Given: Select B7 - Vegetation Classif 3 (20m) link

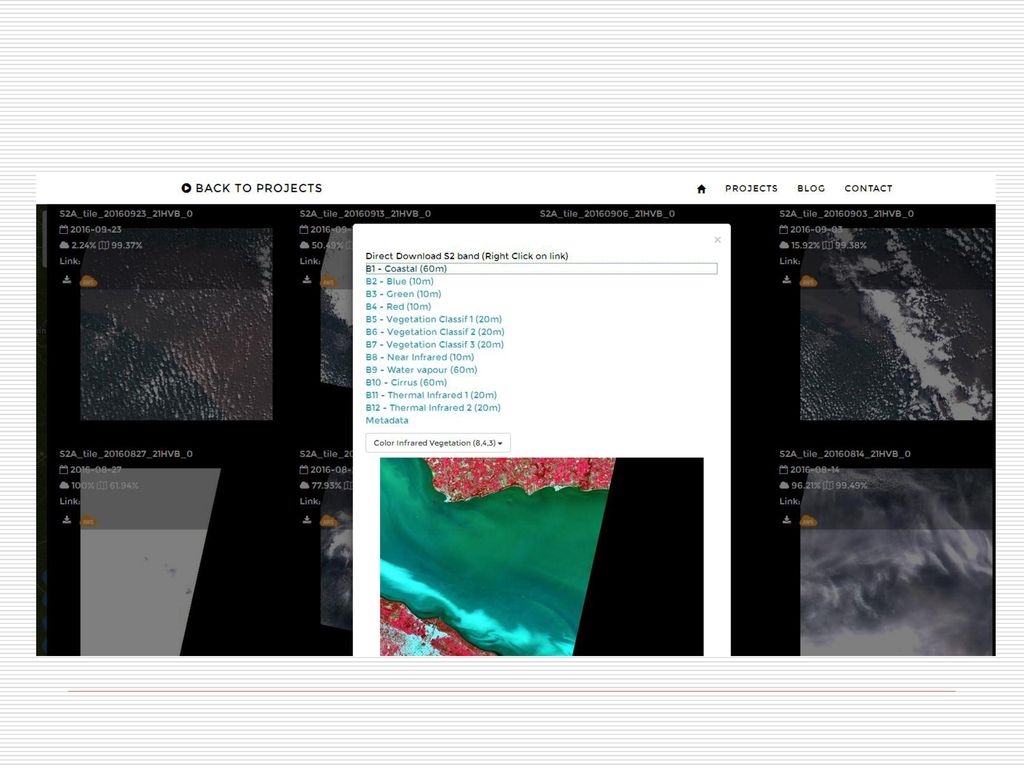Looking at the screenshot, I should [x=435, y=344].
